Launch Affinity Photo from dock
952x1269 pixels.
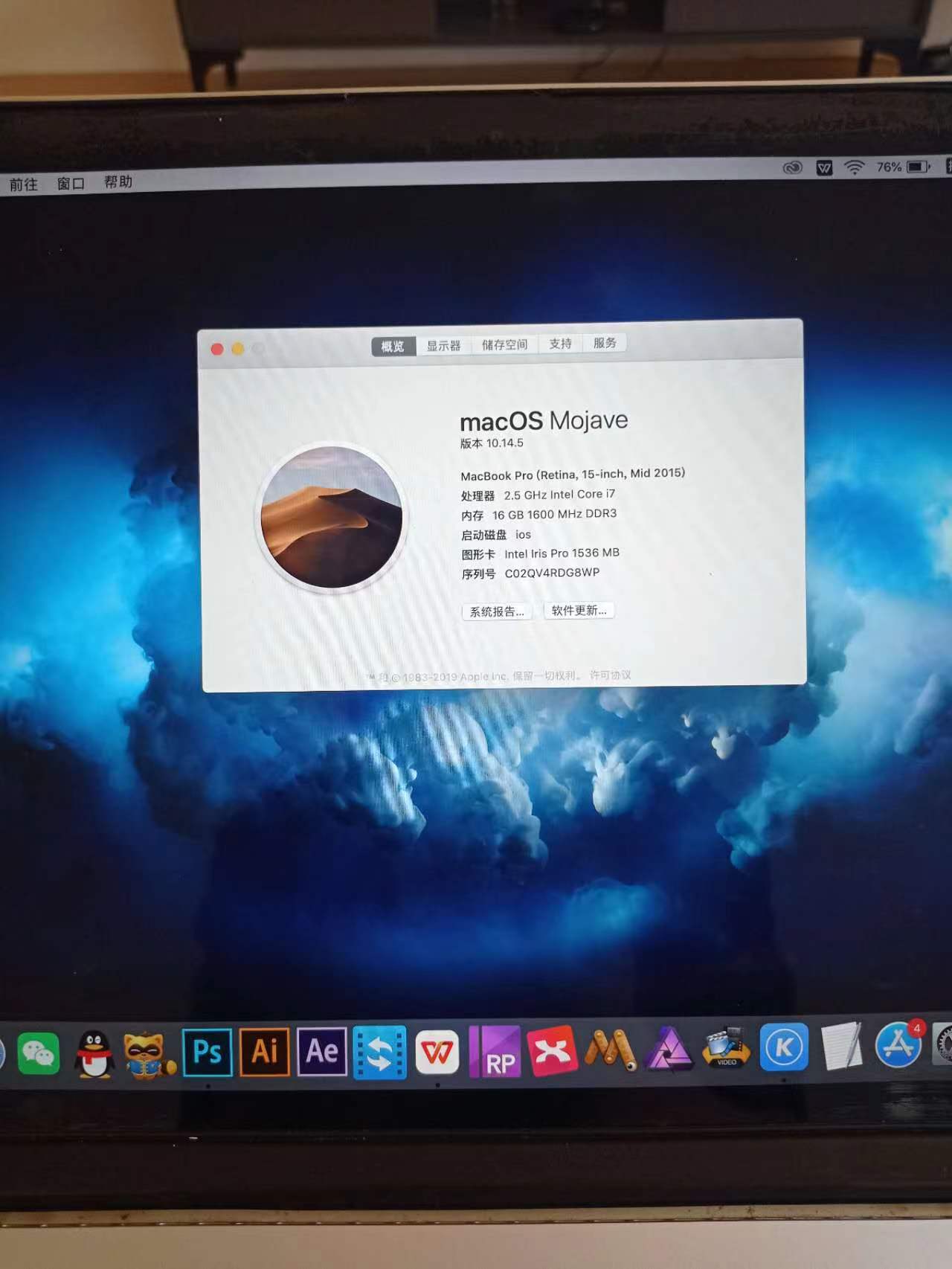click(669, 1049)
